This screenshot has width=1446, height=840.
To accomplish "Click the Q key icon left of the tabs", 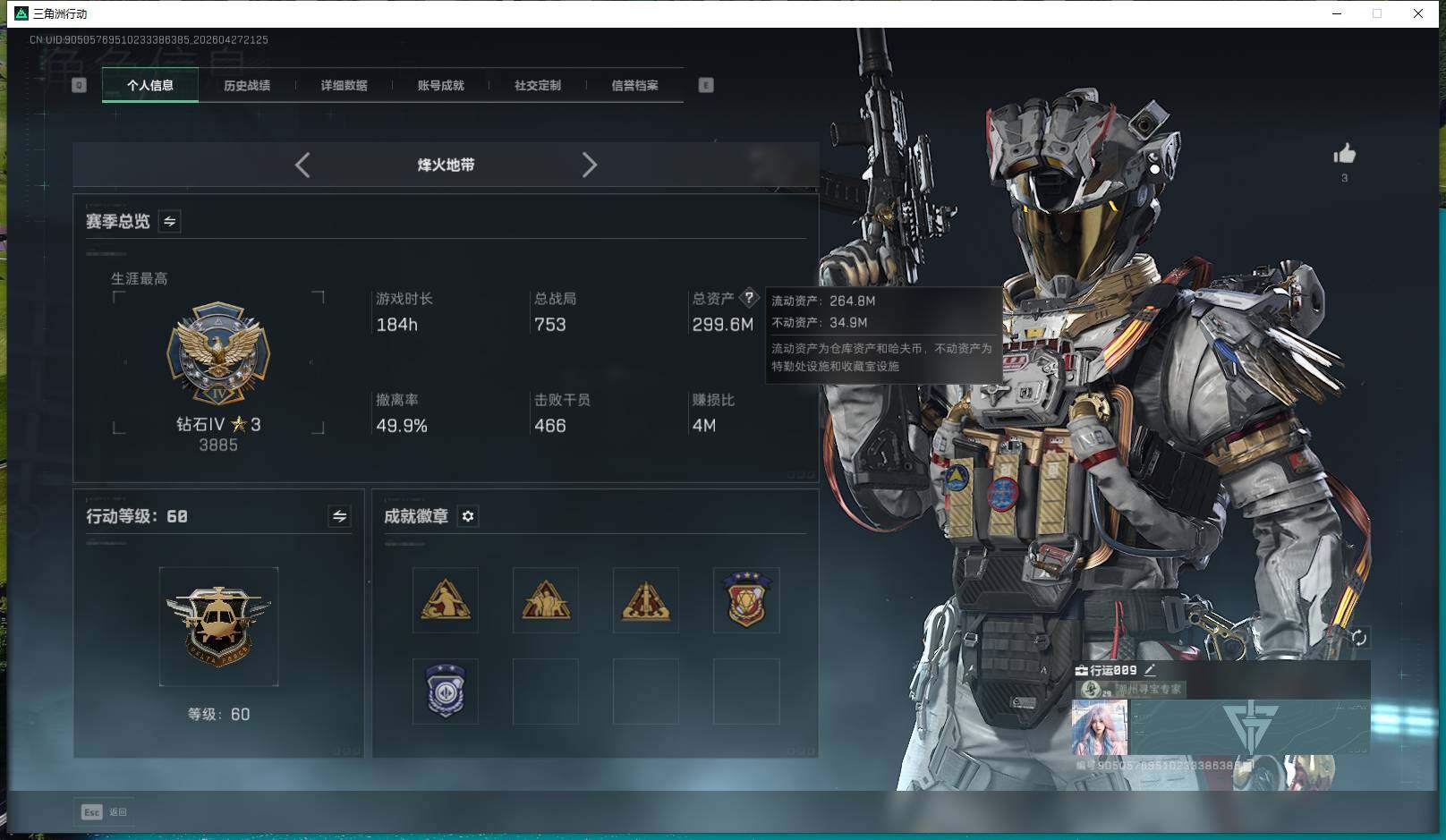I will point(80,85).
